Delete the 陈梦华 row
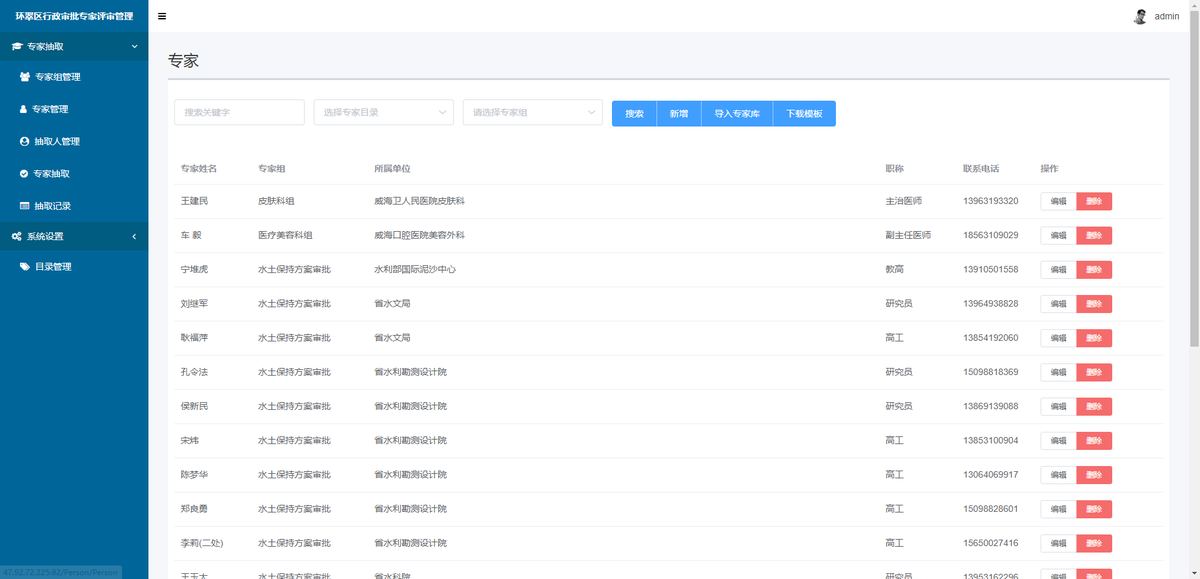Viewport: 1200px width, 579px height. click(1094, 475)
